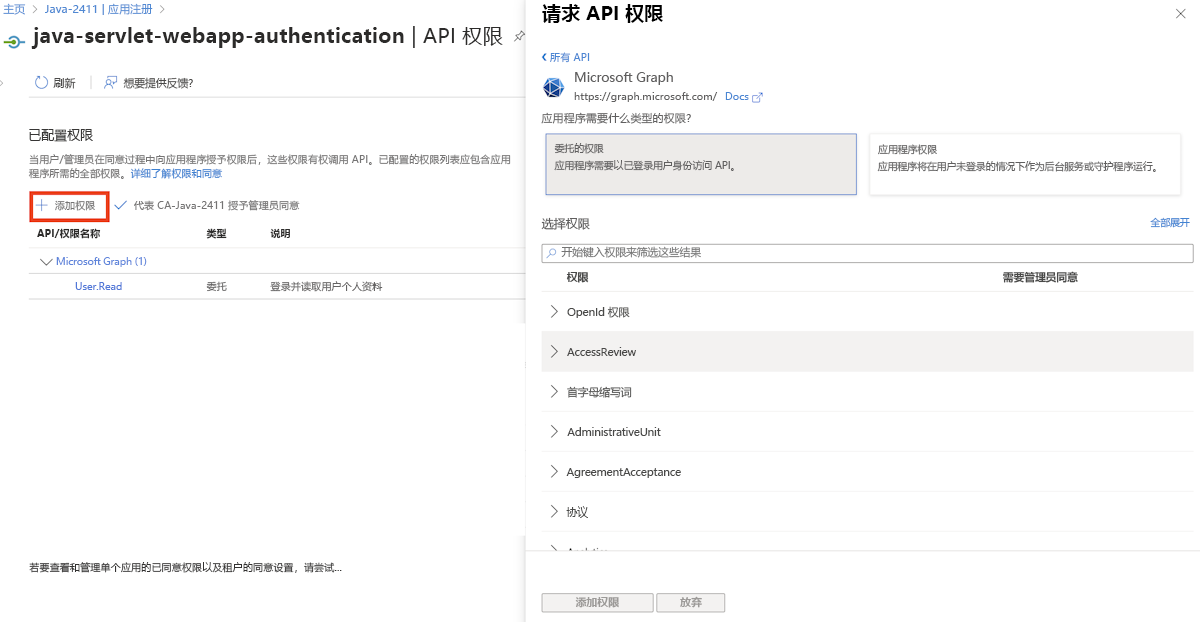Expand the OpenId permissions group
The image size is (1200, 622).
pos(555,312)
